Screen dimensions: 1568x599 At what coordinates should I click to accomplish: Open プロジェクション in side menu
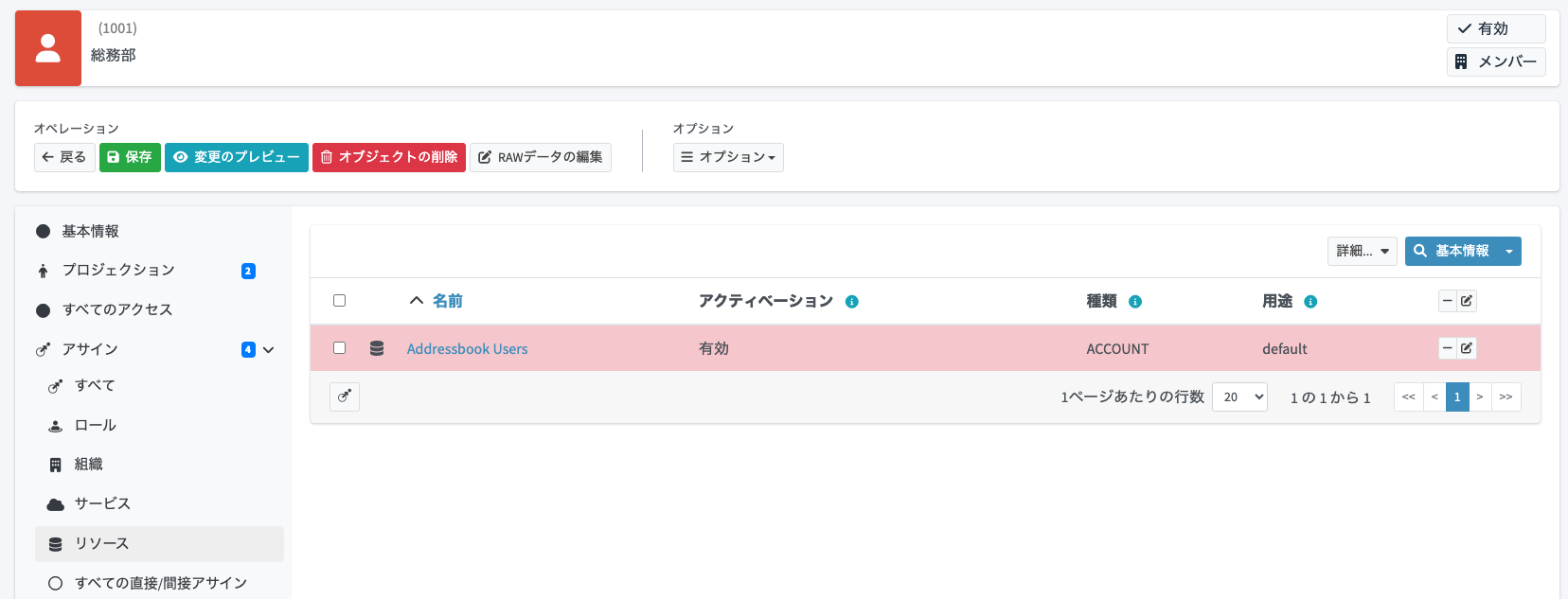118,271
